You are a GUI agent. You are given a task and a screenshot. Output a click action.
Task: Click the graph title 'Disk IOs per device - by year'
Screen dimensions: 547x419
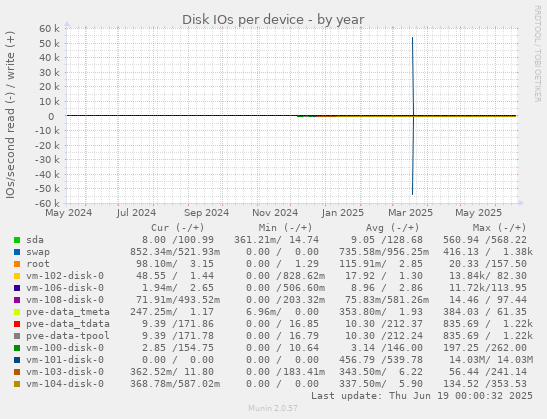tap(273, 20)
